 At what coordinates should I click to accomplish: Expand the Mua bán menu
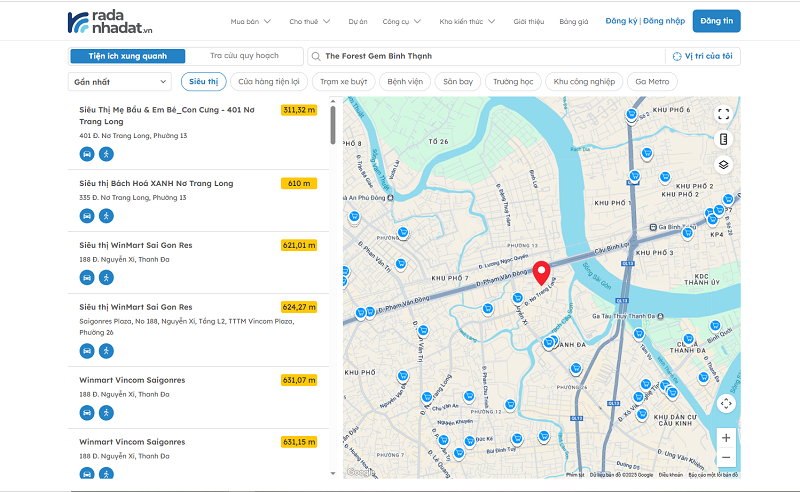tap(251, 21)
